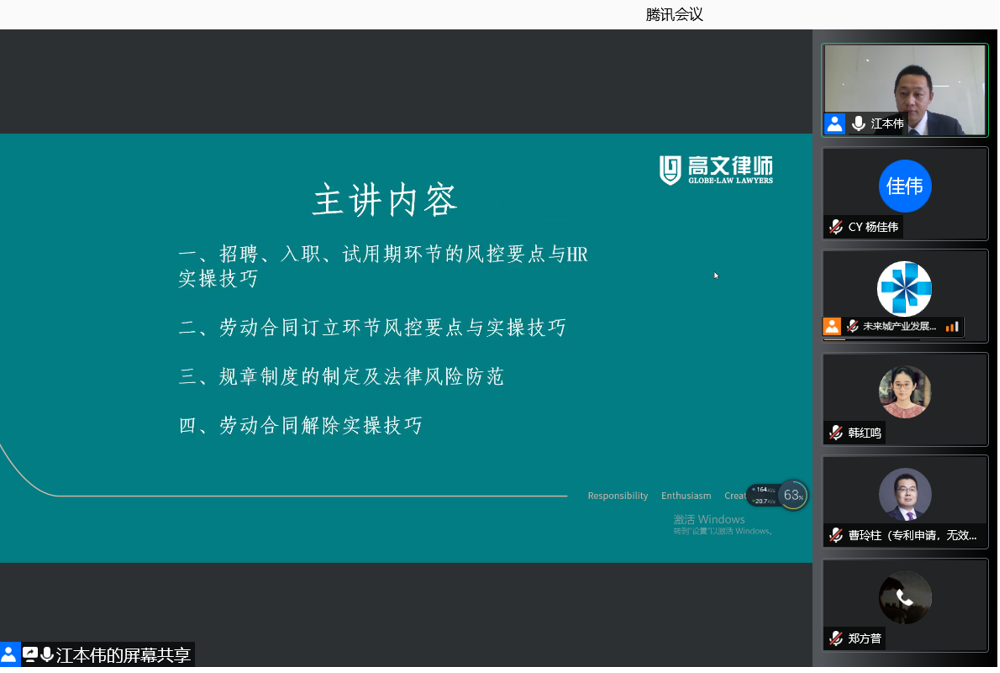Click the blue user icon in the screen-share bar
Image resolution: width=1000 pixels, height=673 pixels.
[9, 655]
